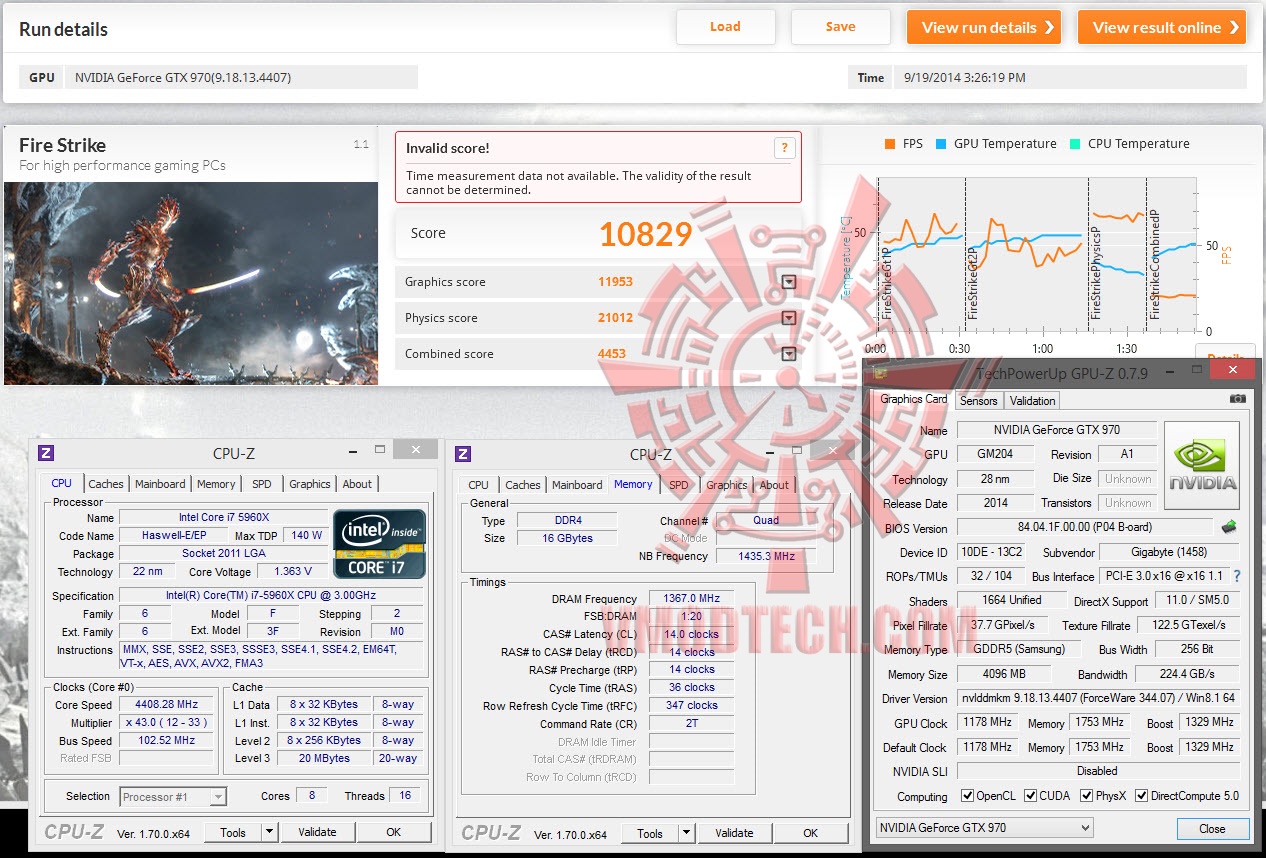Switch to Memory tab in CPU-Z CPU window

216,484
